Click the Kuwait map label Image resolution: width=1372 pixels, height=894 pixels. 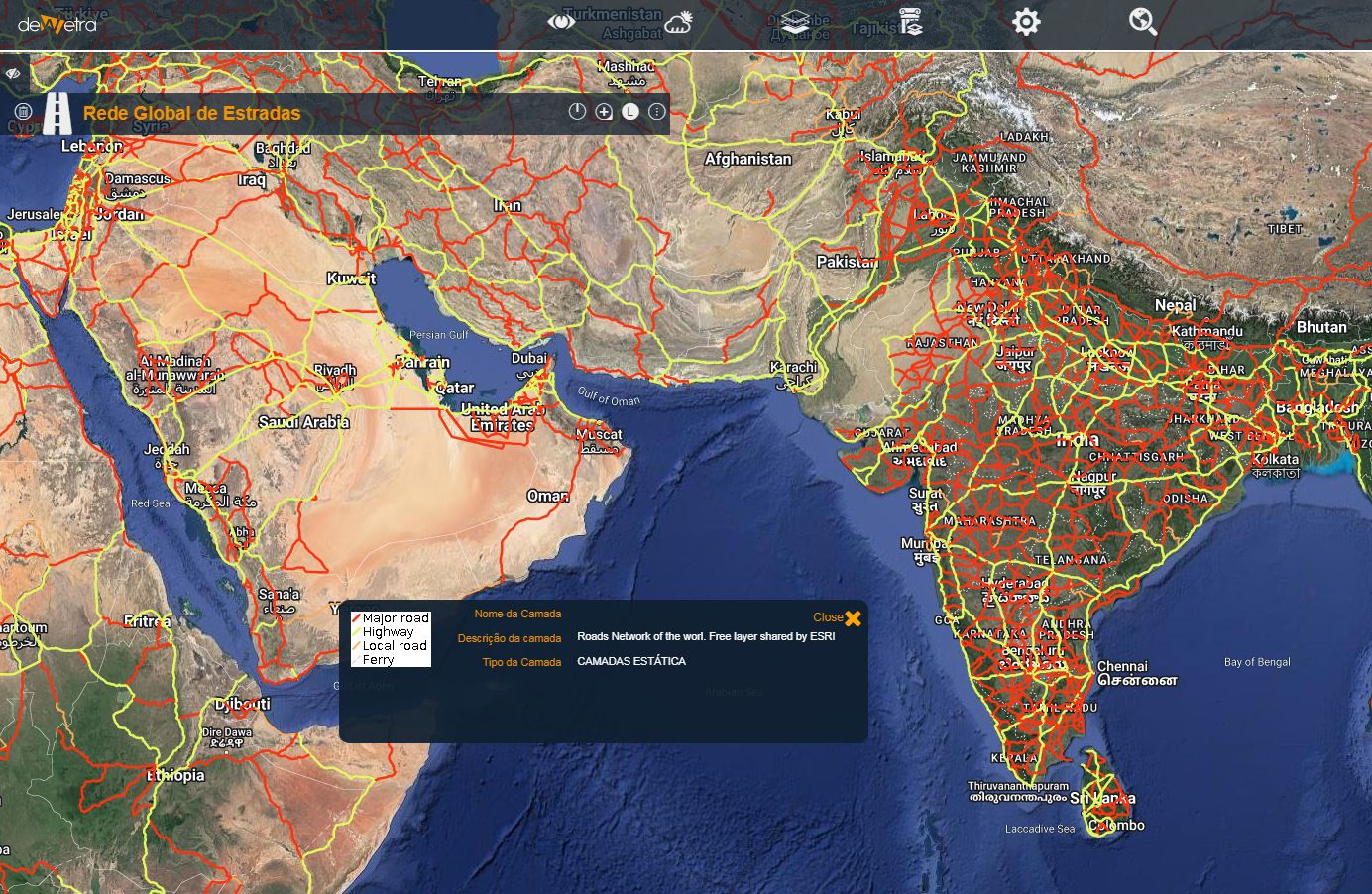pyautogui.click(x=352, y=279)
